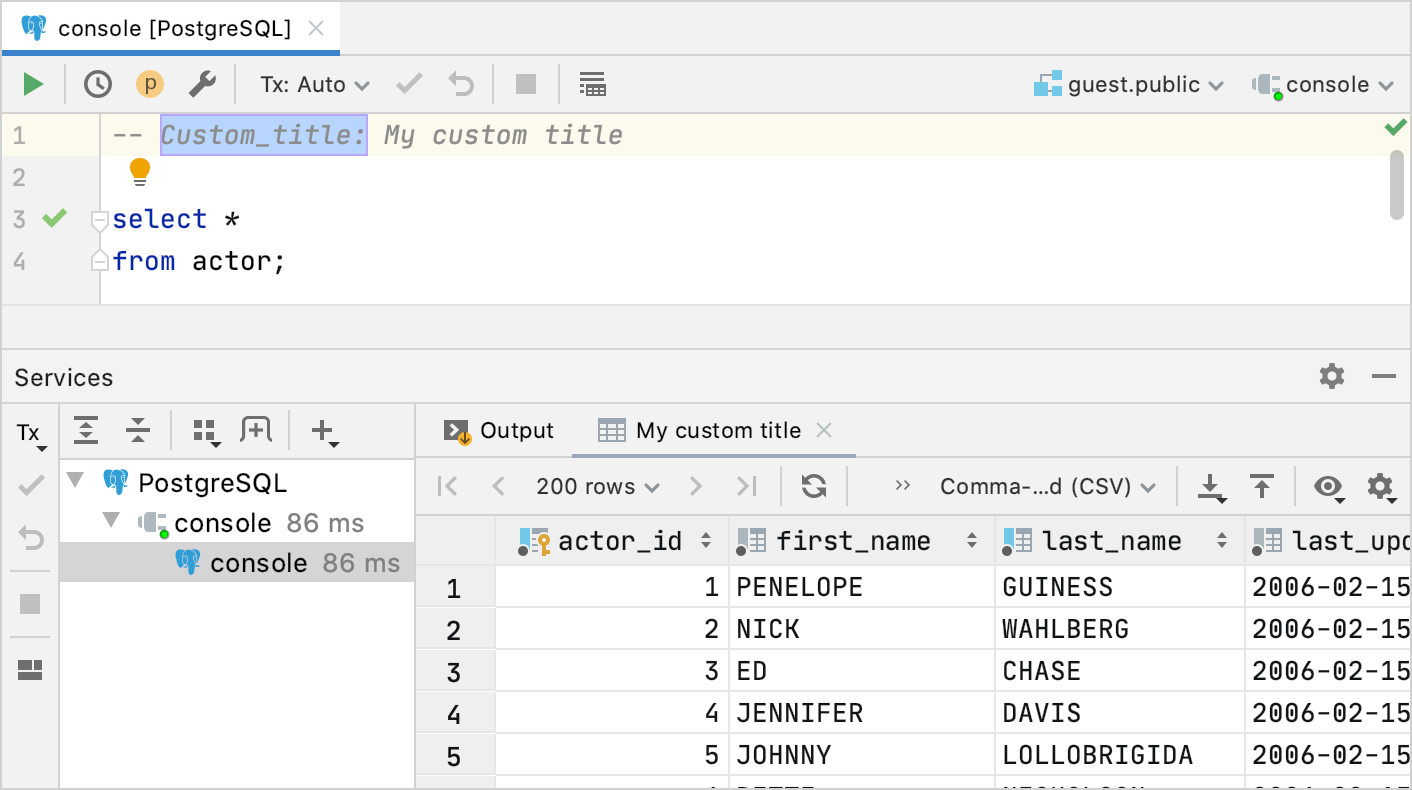The width and height of the screenshot is (1412, 790).
Task: Open console settings with wrench icon
Action: (x=203, y=84)
